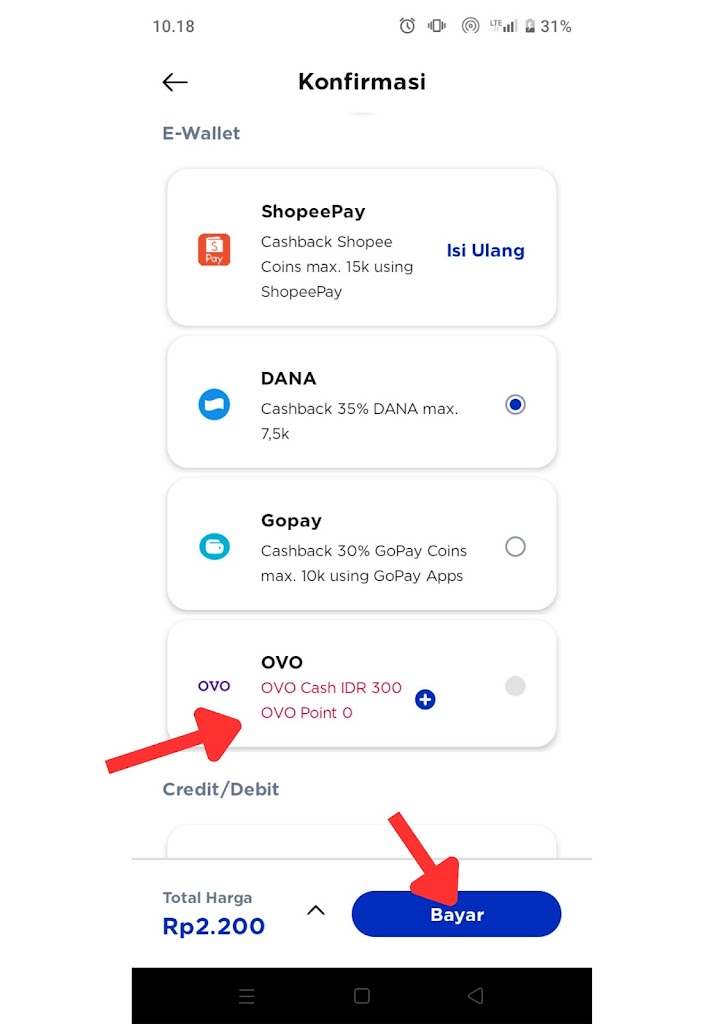Expand Total Harga details chevron
This screenshot has width=724, height=1024.
316,910
